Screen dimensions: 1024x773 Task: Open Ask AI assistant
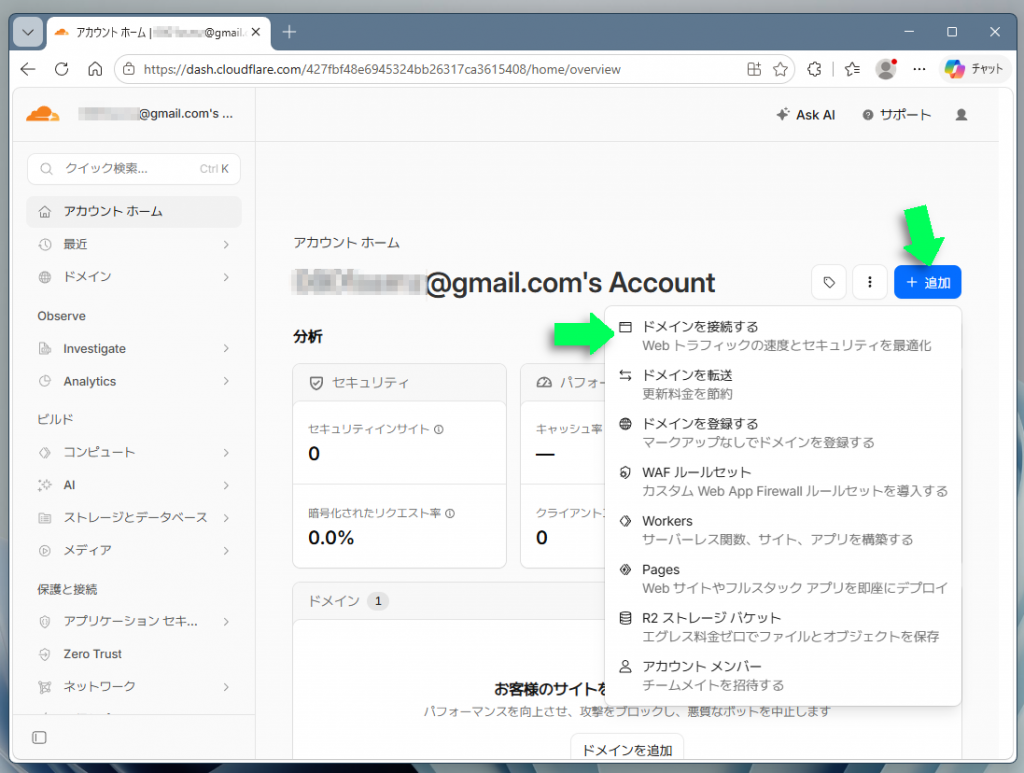[x=805, y=115]
